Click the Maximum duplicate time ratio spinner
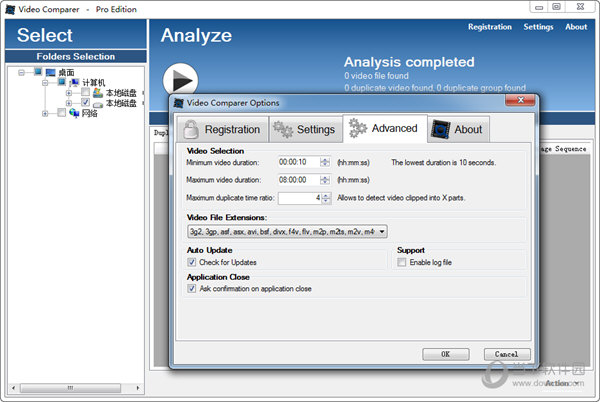Screen dimensions: 600x402 [x=326, y=198]
